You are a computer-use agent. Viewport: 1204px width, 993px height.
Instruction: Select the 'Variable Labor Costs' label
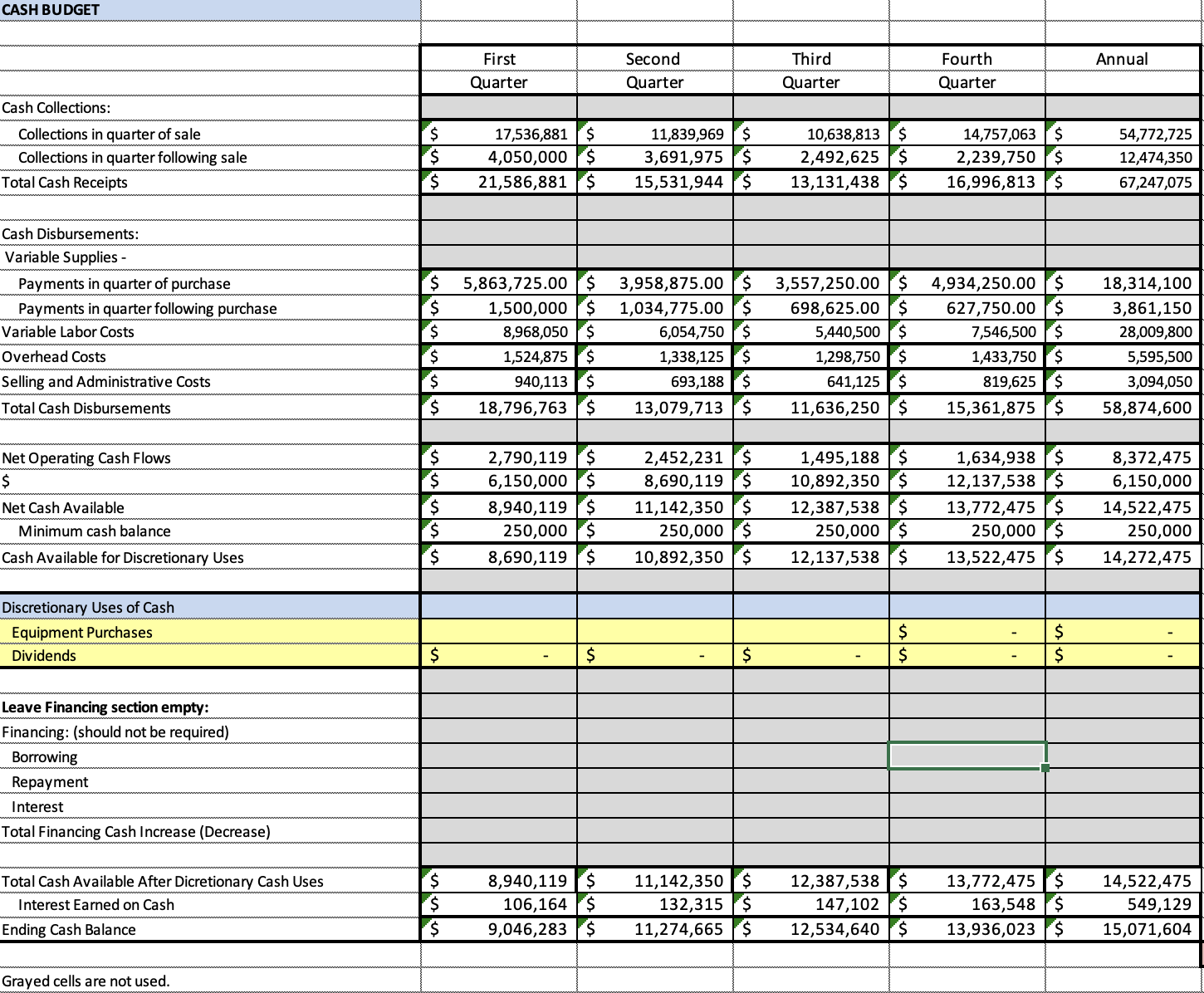[68, 332]
